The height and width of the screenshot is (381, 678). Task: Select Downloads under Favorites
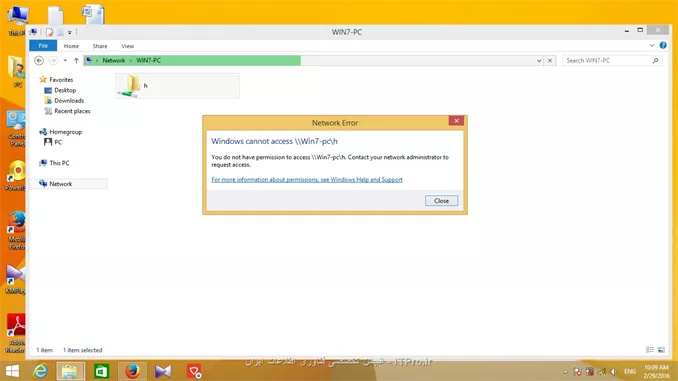(69, 100)
